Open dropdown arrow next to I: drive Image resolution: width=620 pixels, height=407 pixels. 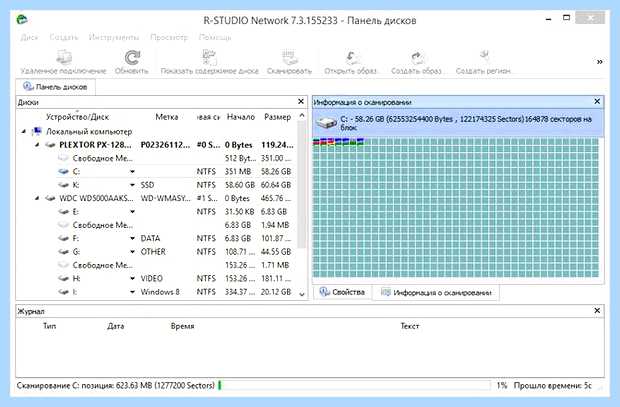132,292
